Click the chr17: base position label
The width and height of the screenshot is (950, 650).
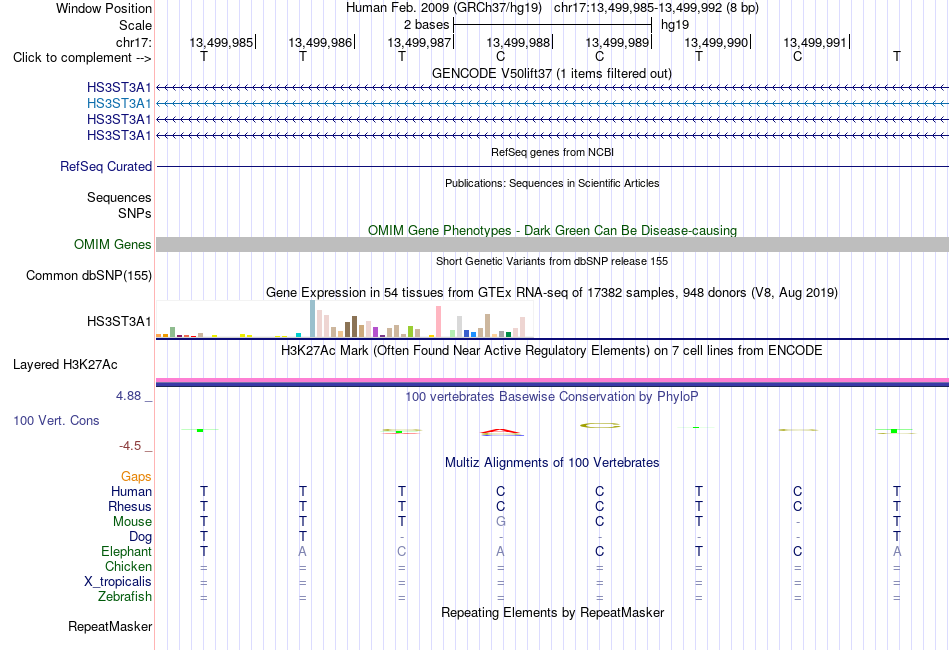tap(133, 42)
